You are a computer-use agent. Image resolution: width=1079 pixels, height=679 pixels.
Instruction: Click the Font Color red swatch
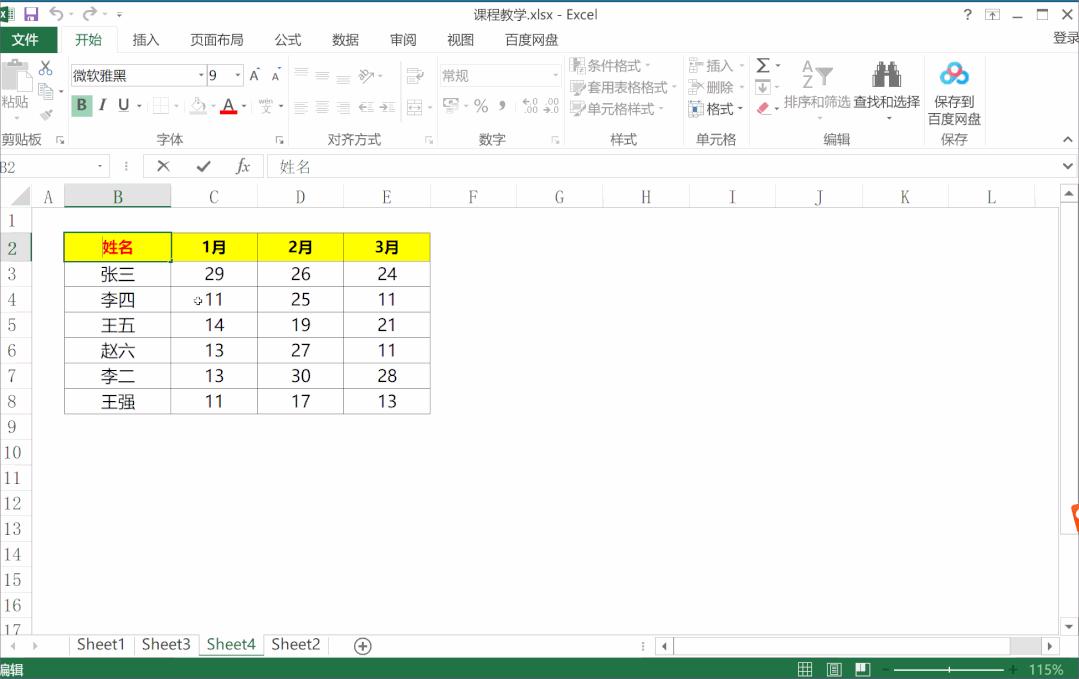click(x=228, y=112)
